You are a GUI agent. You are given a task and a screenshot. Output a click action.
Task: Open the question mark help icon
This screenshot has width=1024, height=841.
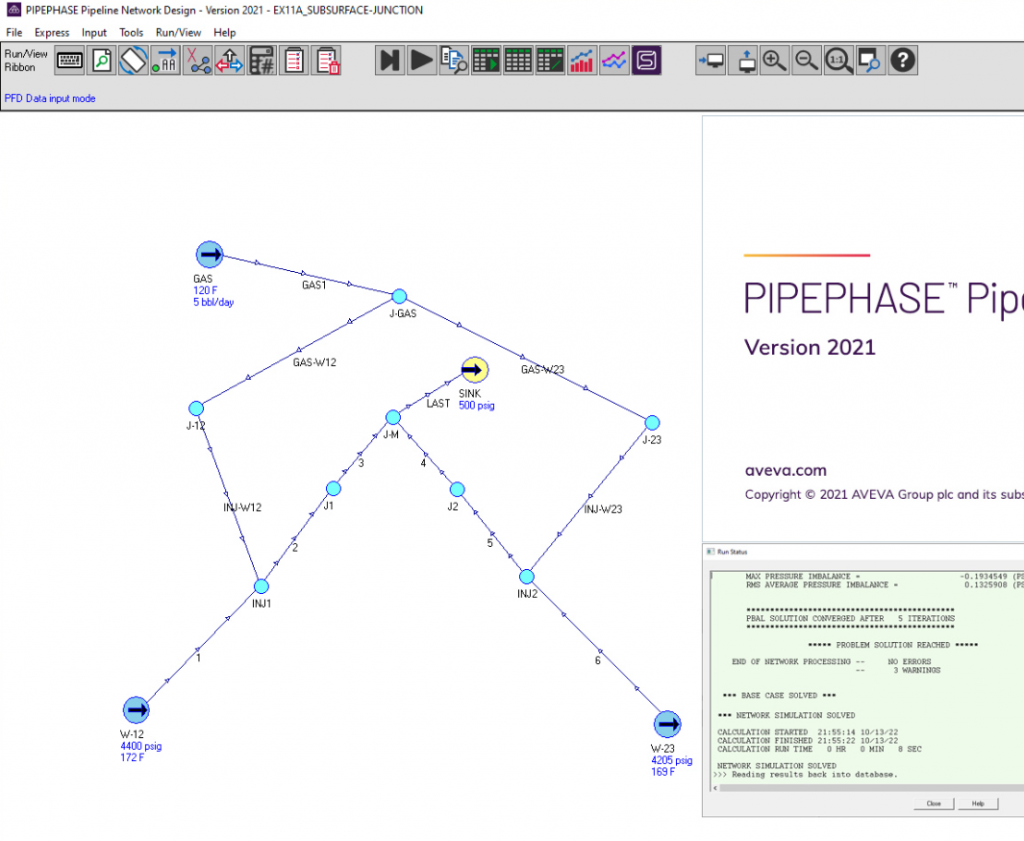903,61
